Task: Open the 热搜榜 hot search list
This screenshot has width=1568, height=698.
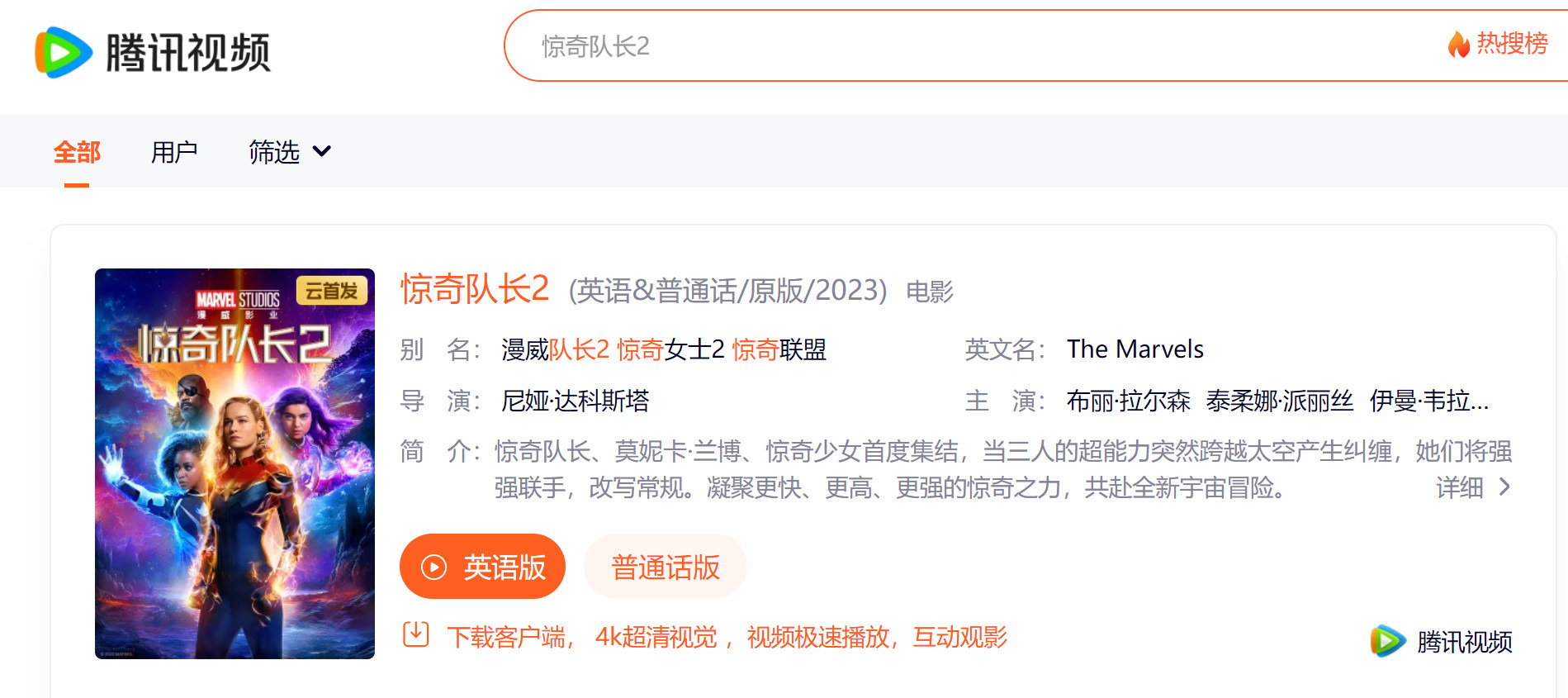Action: [1511, 44]
